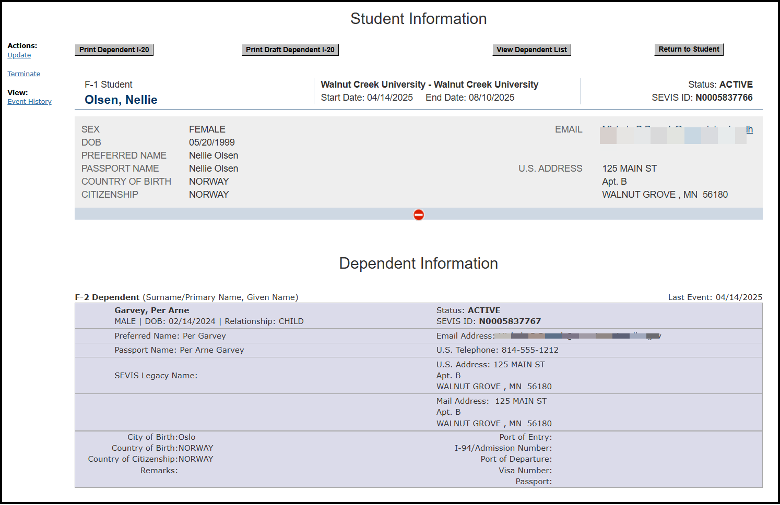The height and width of the screenshot is (505, 780).
Task: Click the Print Dependent I-20 button
Action: pyautogui.click(x=114, y=50)
